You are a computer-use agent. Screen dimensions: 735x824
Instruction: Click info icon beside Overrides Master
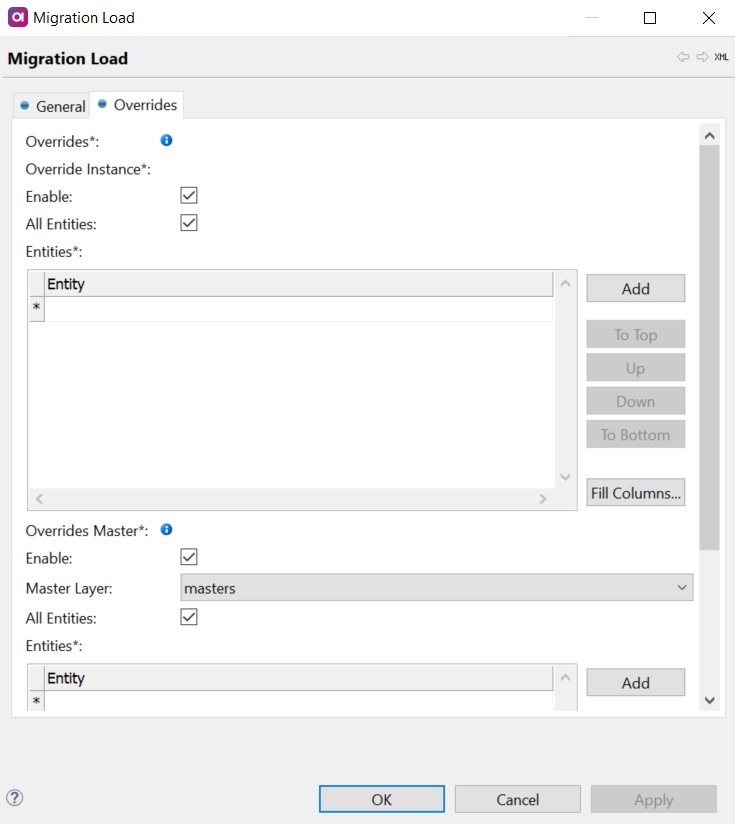coord(167,530)
